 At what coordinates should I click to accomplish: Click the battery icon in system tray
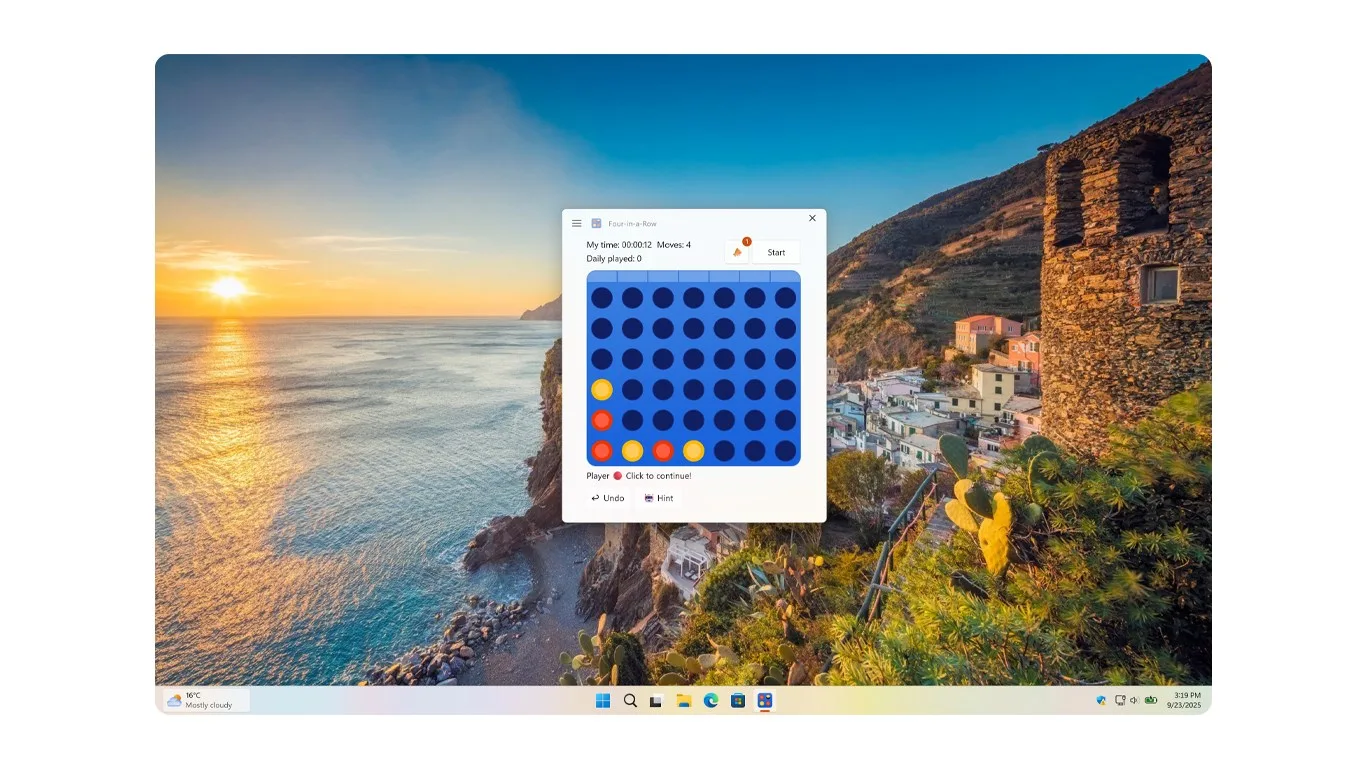1151,700
